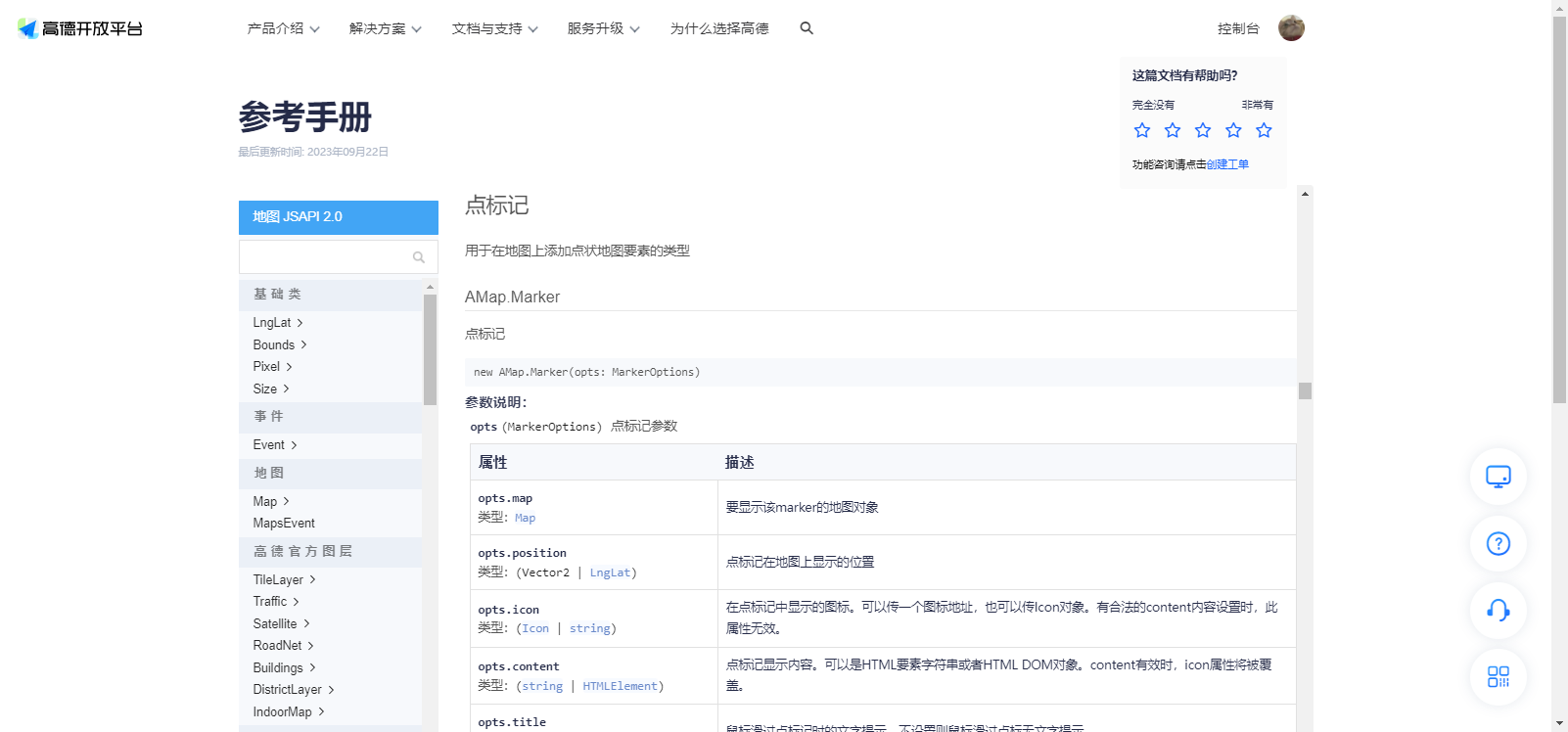The width and height of the screenshot is (1568, 732).
Task: Rate document with the fifth star
Action: click(x=1264, y=130)
